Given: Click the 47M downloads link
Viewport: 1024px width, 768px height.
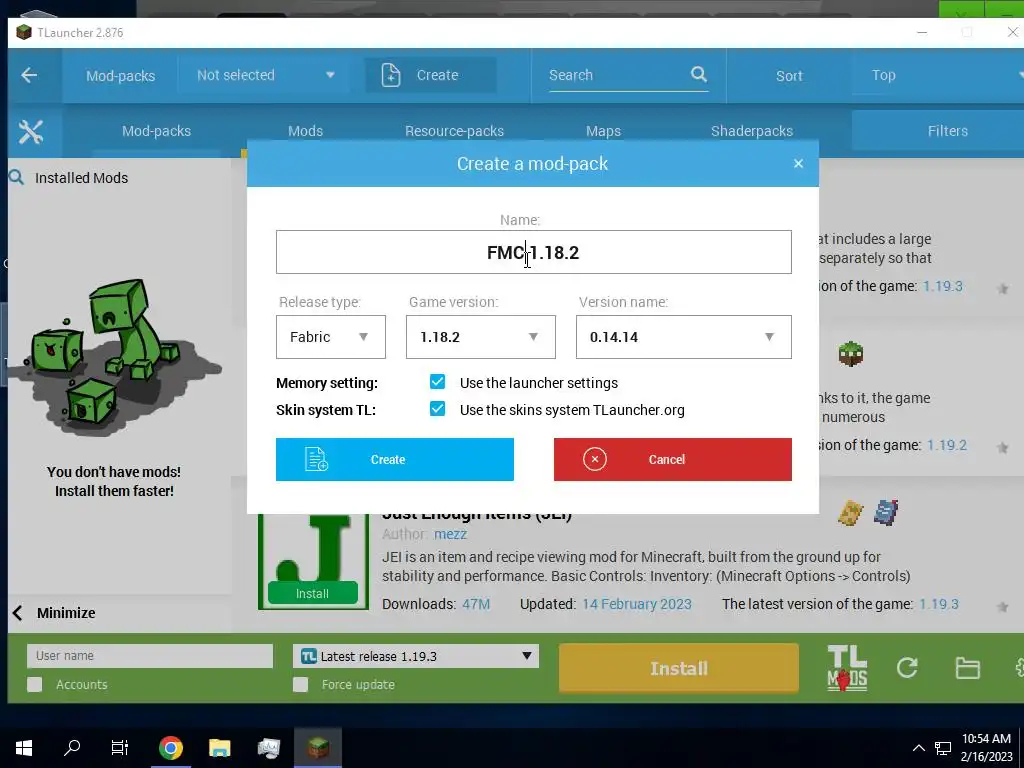Looking at the screenshot, I should [x=476, y=604].
